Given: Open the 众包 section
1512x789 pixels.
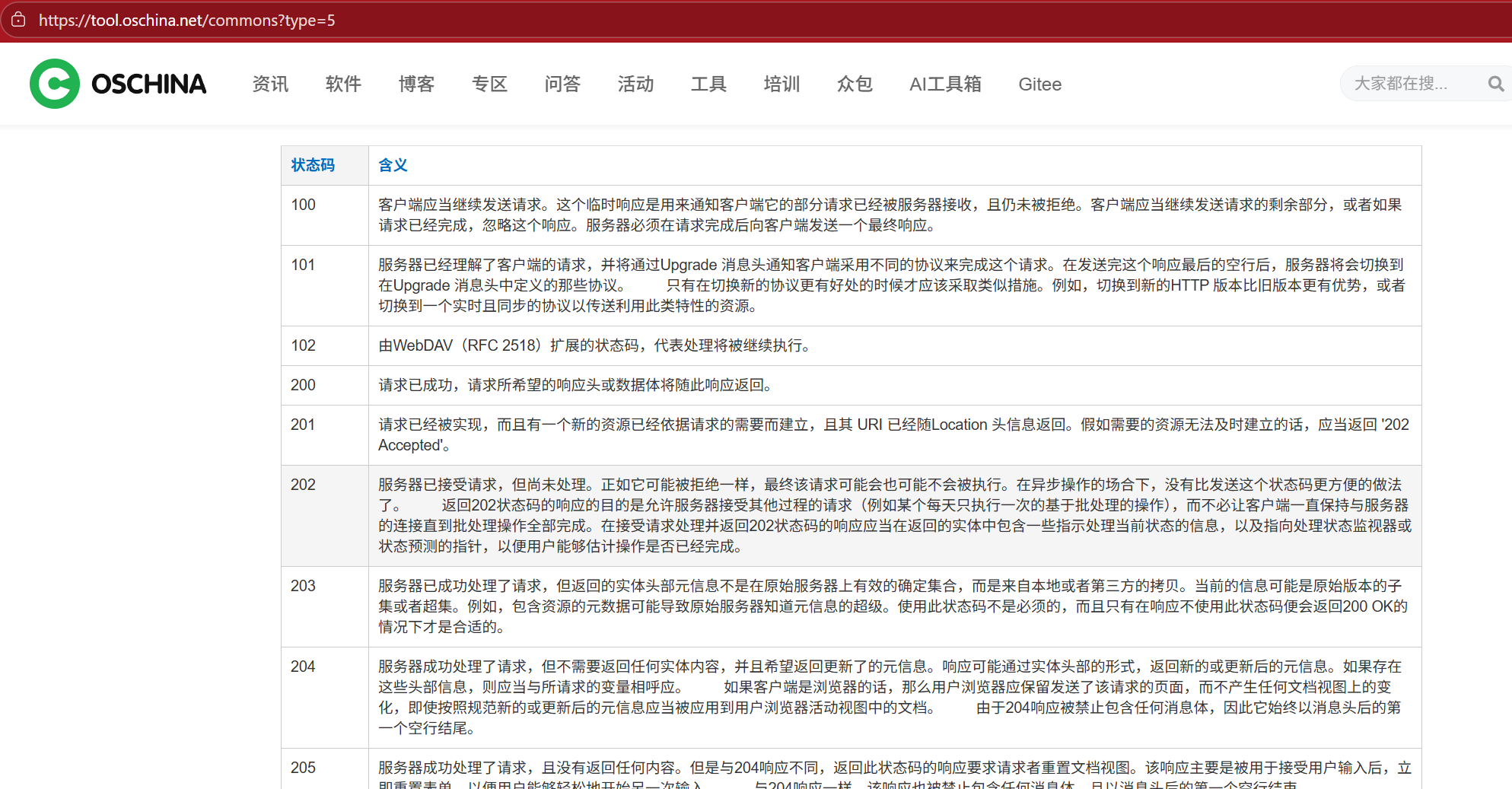Looking at the screenshot, I should 855,84.
